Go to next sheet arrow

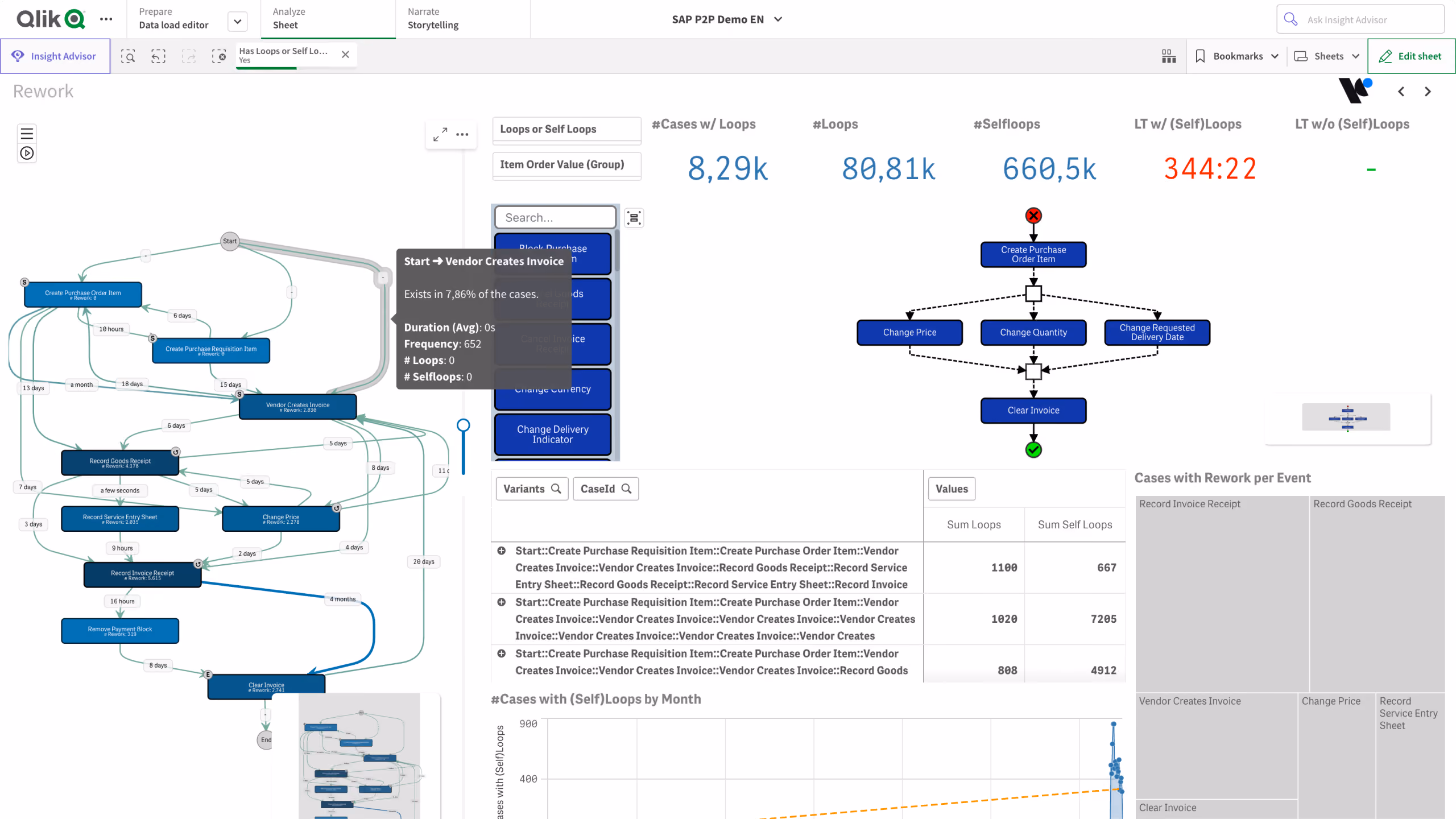point(1428,92)
